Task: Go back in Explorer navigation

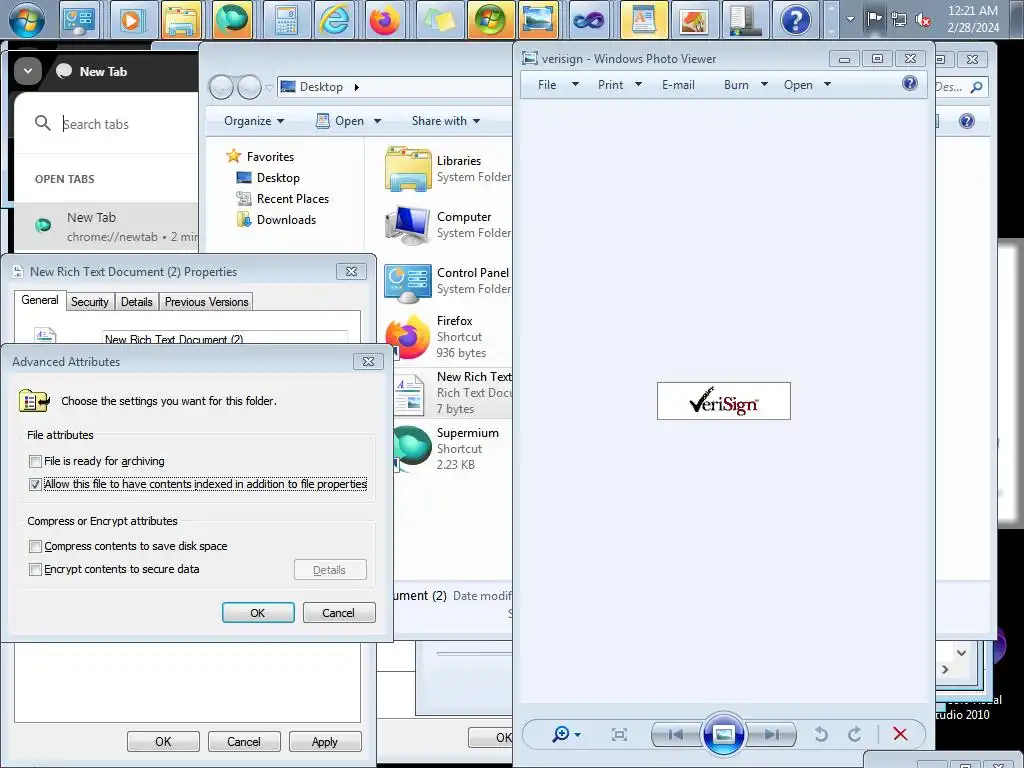Action: pos(221,87)
